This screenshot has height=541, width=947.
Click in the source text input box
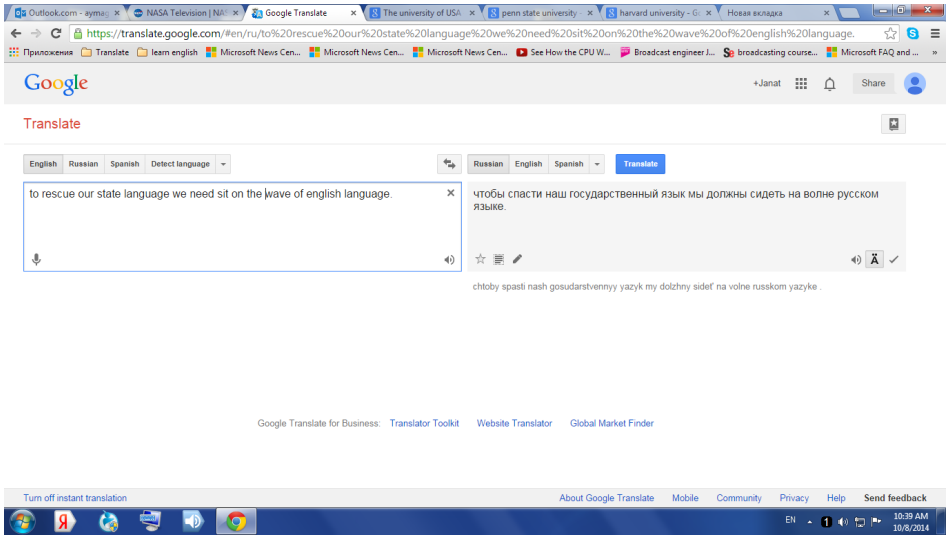click(x=242, y=226)
